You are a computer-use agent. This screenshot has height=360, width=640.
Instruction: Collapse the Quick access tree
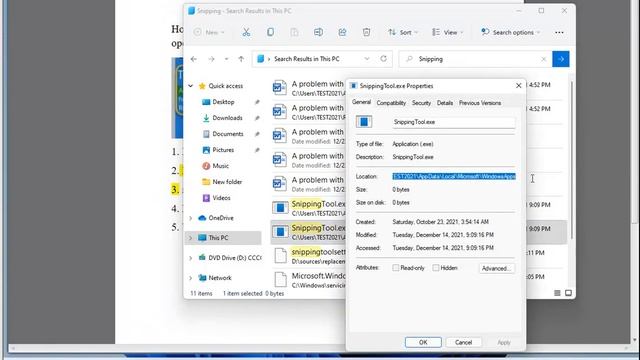pos(191,86)
